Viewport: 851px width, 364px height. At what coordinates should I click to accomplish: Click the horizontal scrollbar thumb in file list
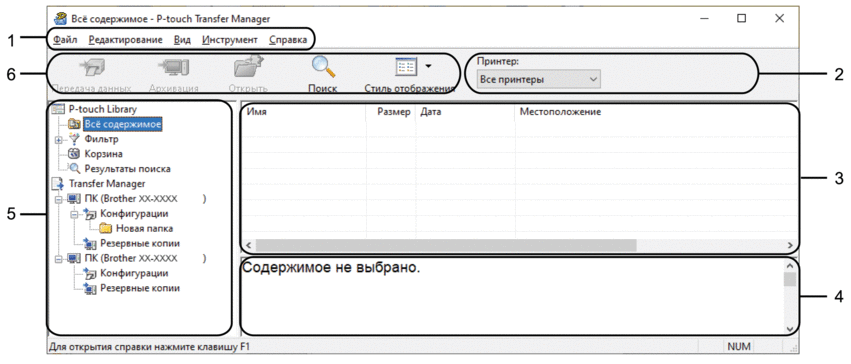[x=446, y=245]
